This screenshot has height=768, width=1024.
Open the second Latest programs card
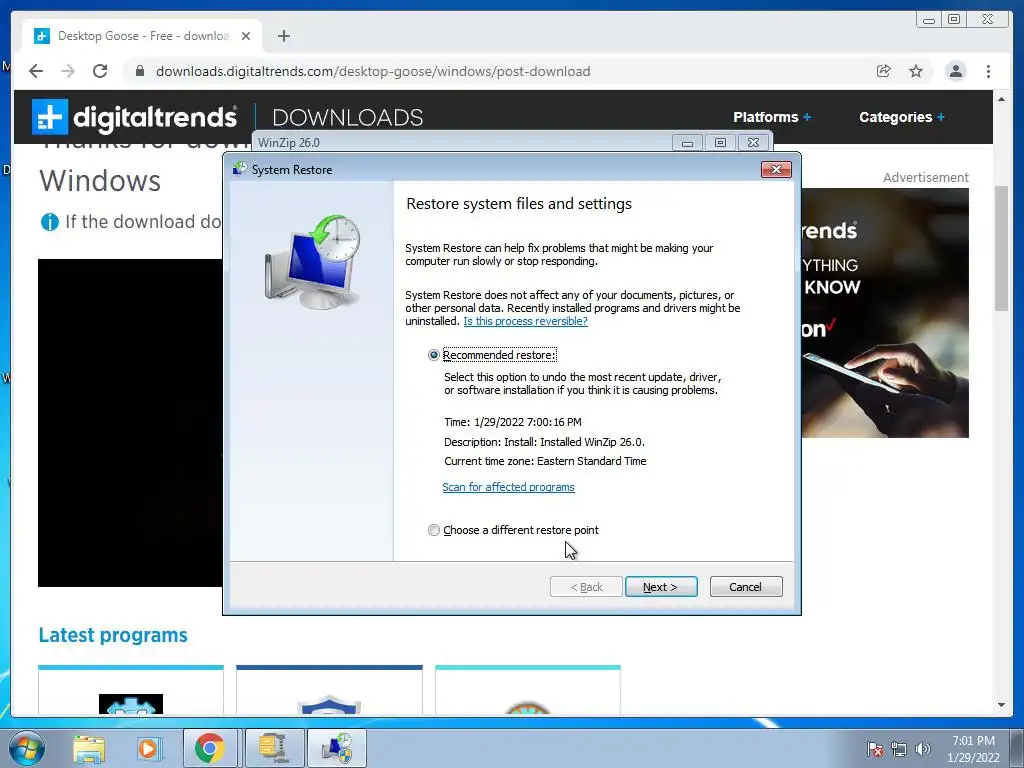point(329,691)
